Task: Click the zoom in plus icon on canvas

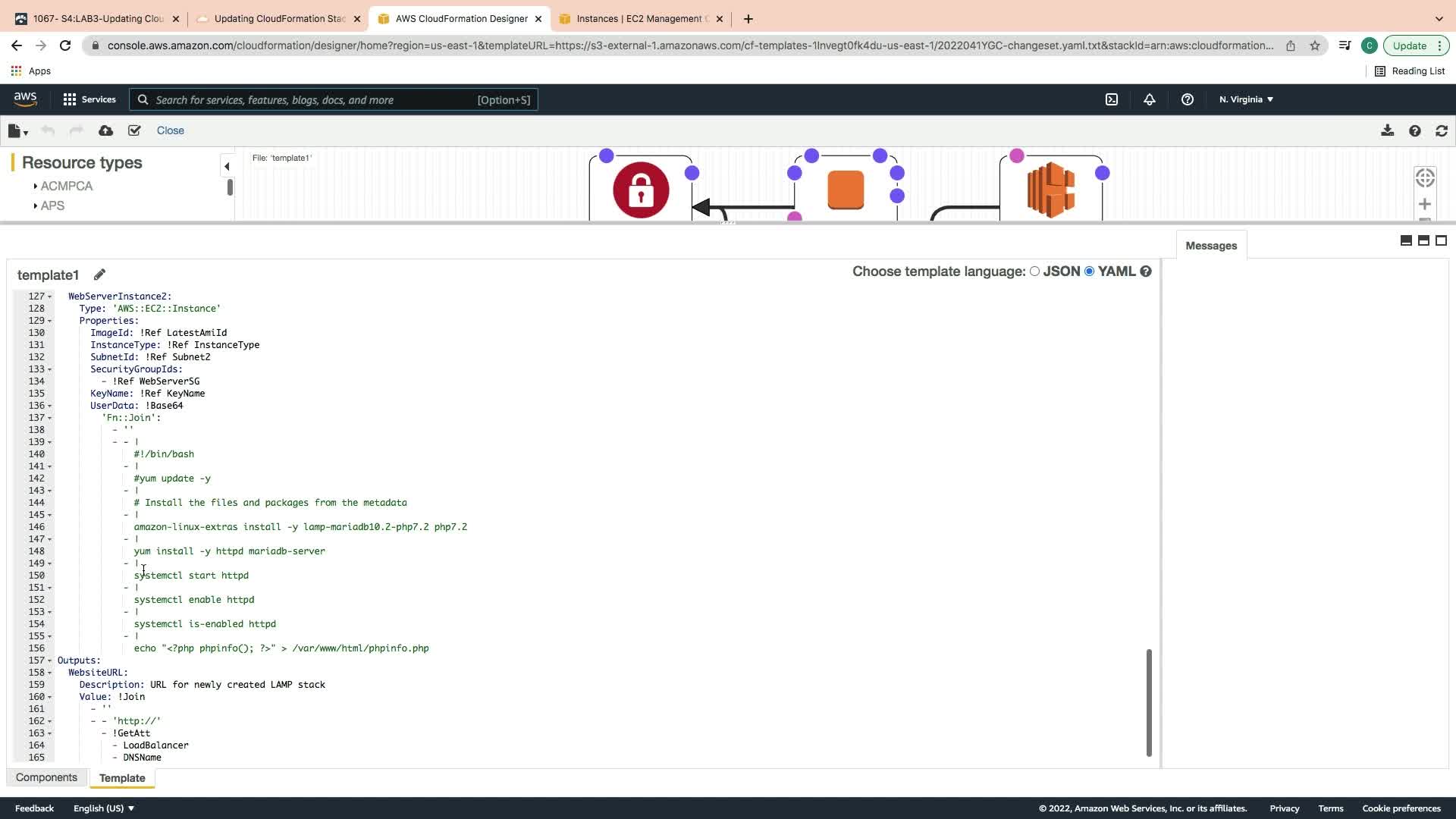Action: point(1425,204)
